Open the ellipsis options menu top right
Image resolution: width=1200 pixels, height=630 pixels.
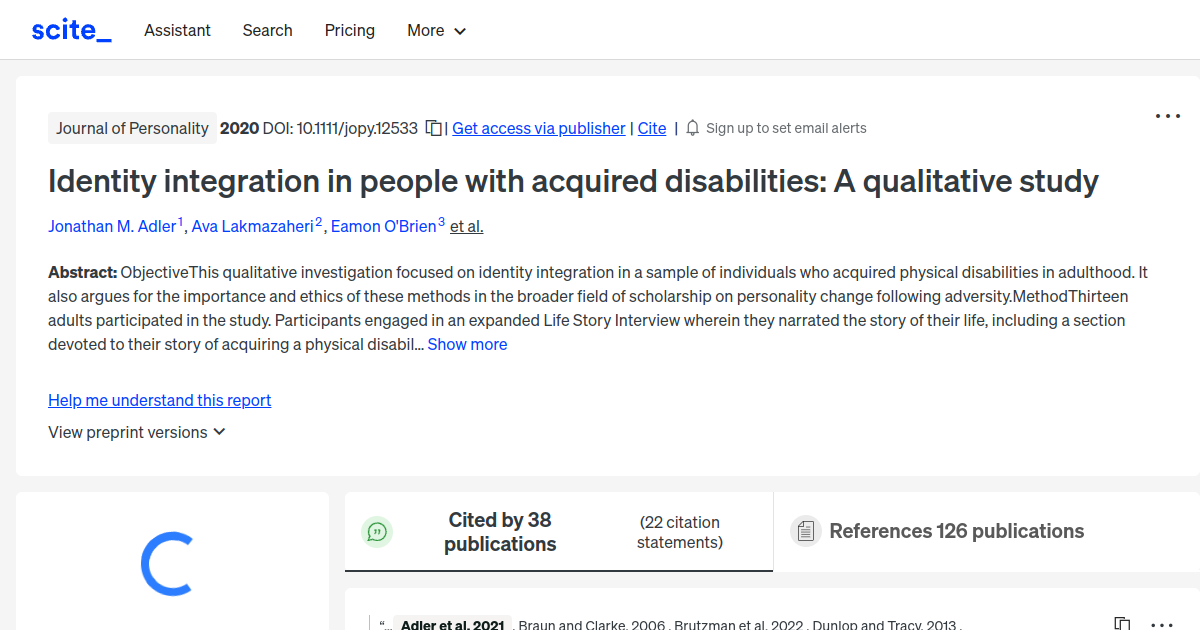1167,116
